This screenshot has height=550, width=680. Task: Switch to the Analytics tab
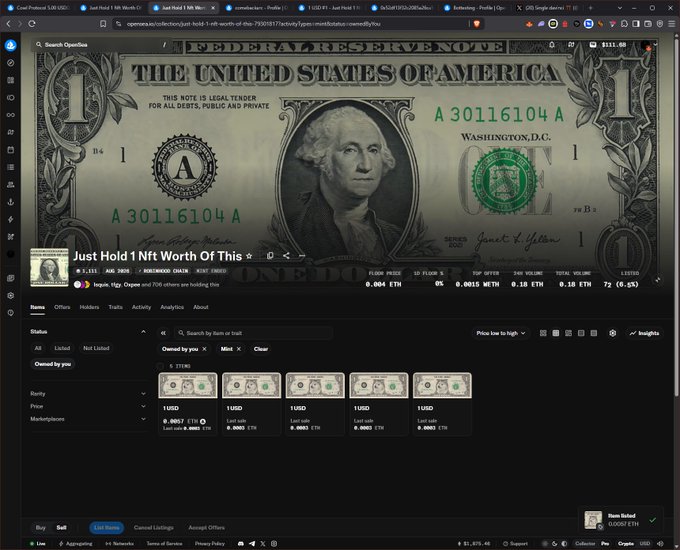point(172,307)
